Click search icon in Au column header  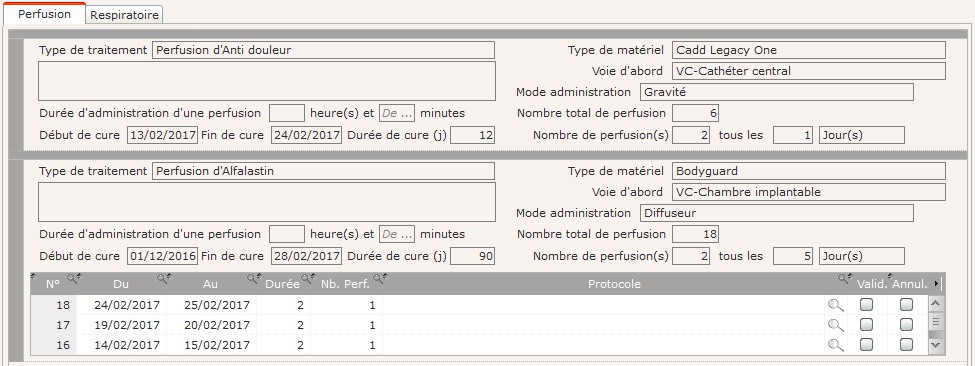tap(253, 278)
